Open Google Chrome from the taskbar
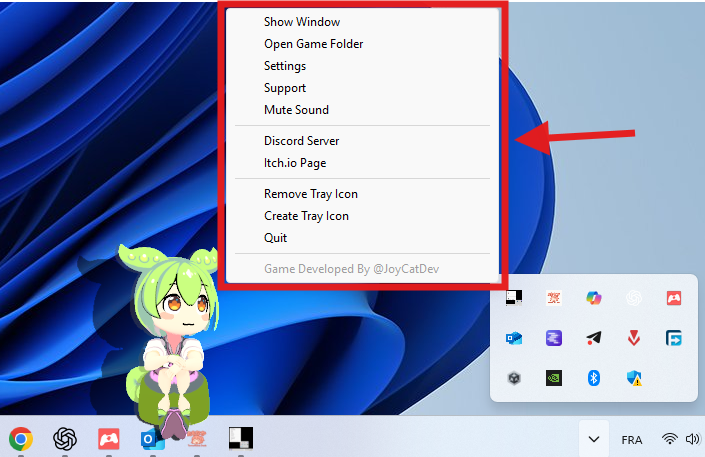Viewport: 705px width, 457px height. coord(21,439)
